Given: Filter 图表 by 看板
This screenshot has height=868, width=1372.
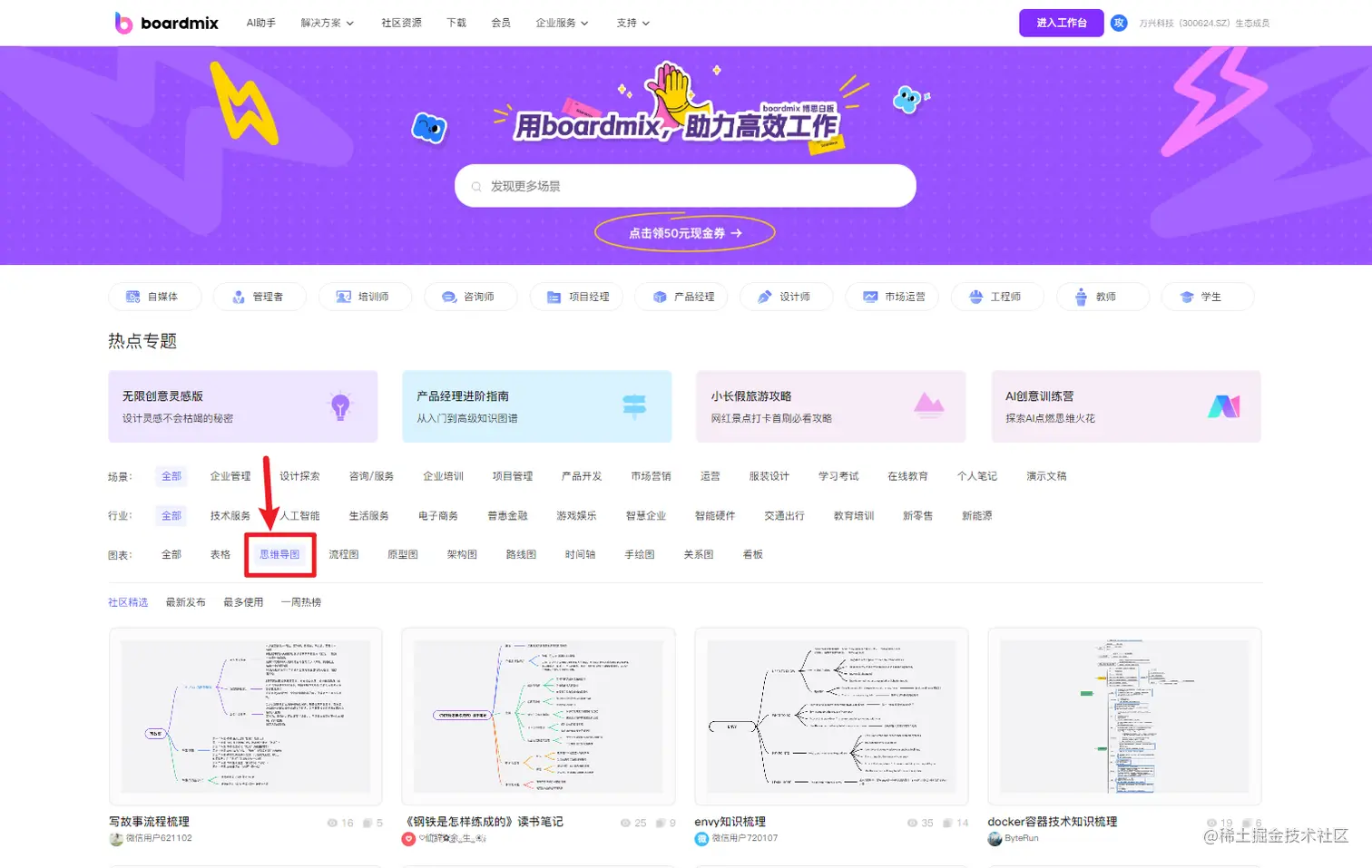Looking at the screenshot, I should (753, 554).
